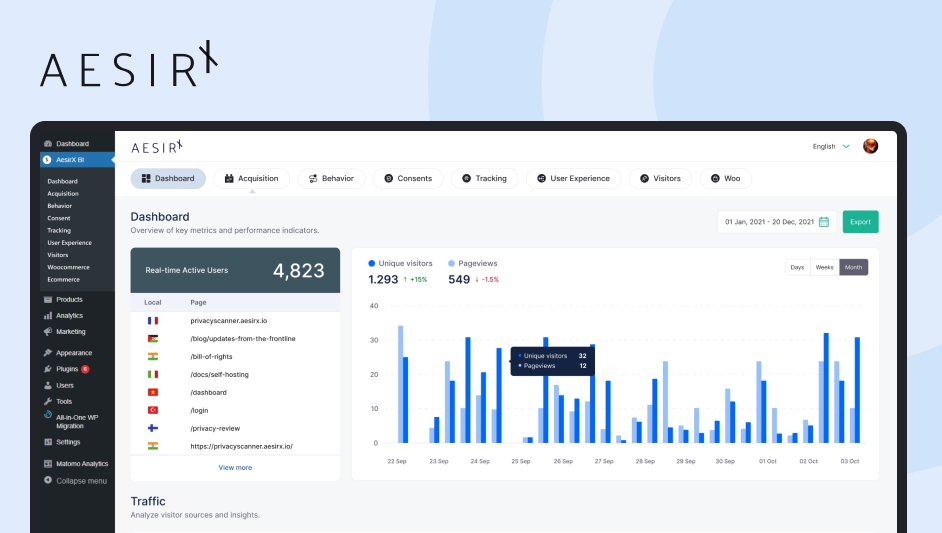Toggle the Pageviews legend series
The width and height of the screenshot is (942, 533).
[x=473, y=263]
